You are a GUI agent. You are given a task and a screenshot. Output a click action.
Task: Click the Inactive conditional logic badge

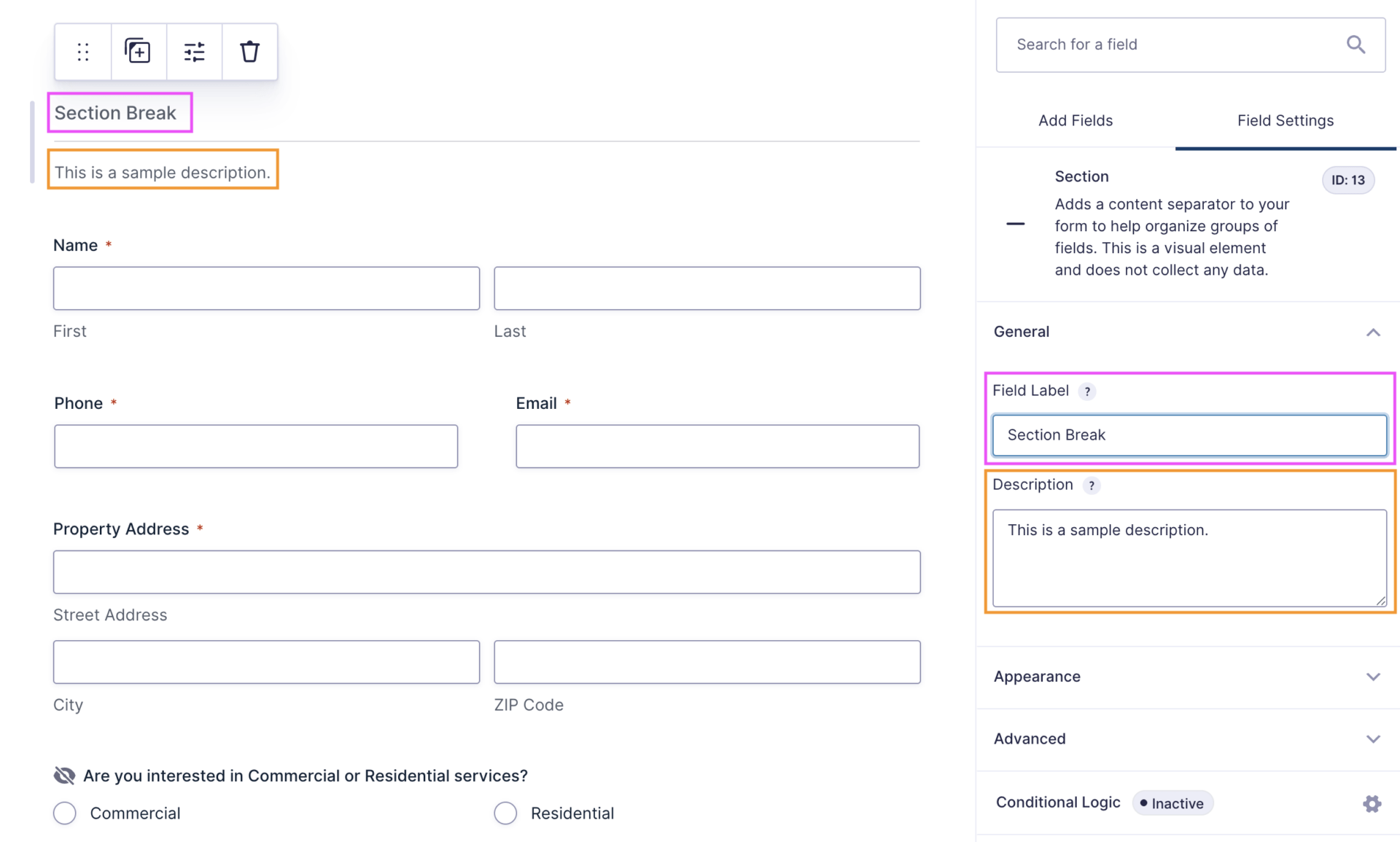pos(1172,803)
